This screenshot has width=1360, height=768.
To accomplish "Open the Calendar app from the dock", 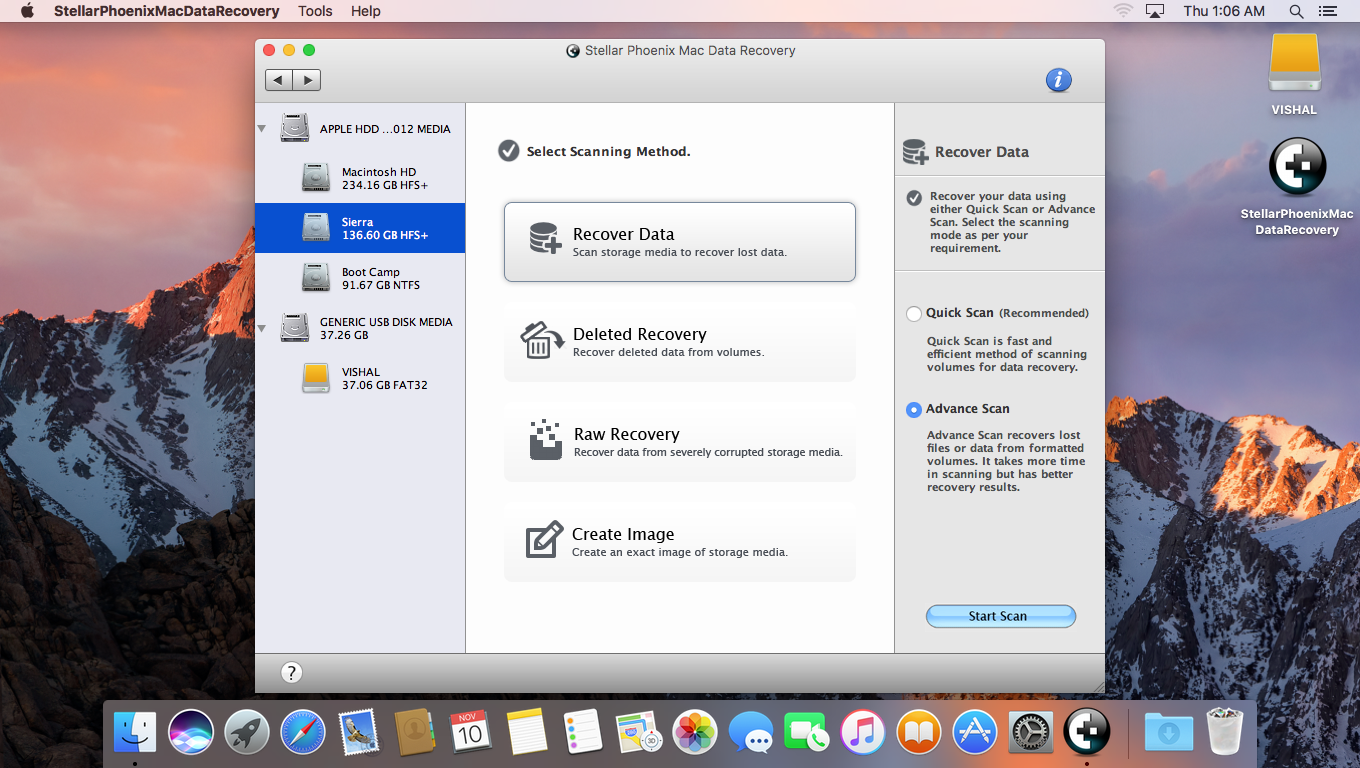I will [x=471, y=732].
